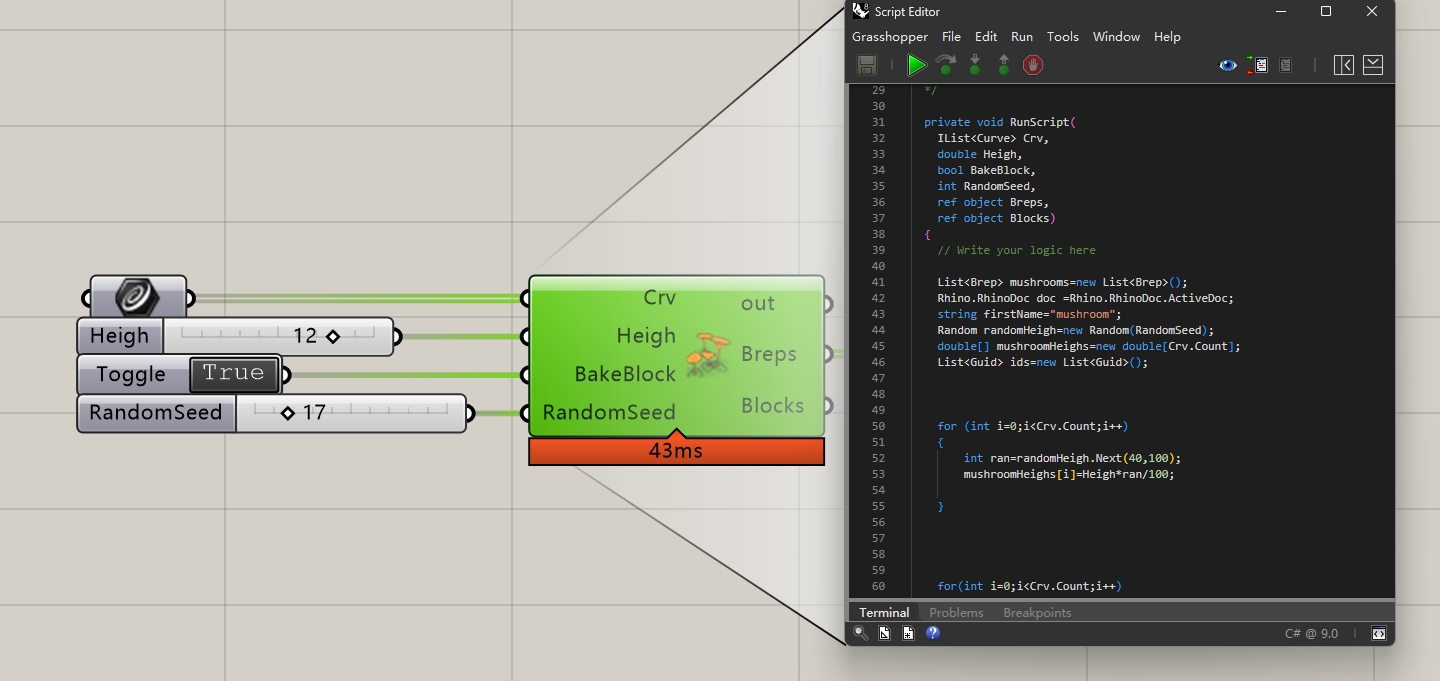Click the '// Write your logic here' comment
This screenshot has height=681, width=1440.
pyautogui.click(x=1016, y=250)
